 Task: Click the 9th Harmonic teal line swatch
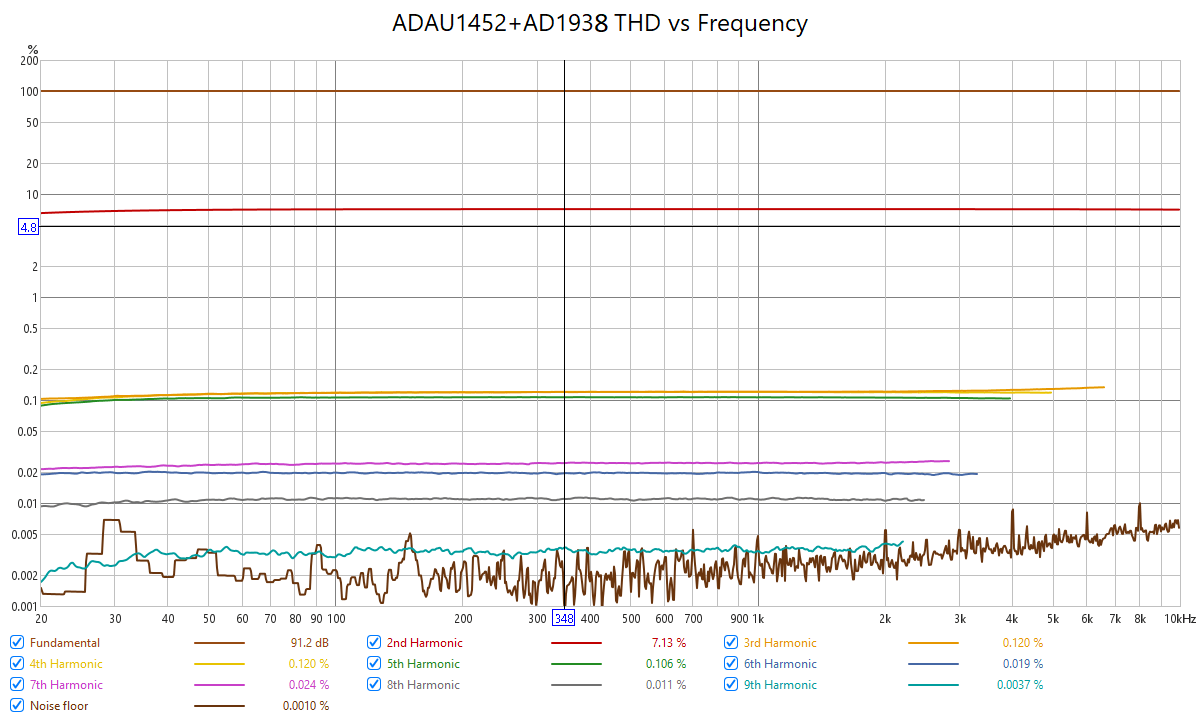[933, 685]
